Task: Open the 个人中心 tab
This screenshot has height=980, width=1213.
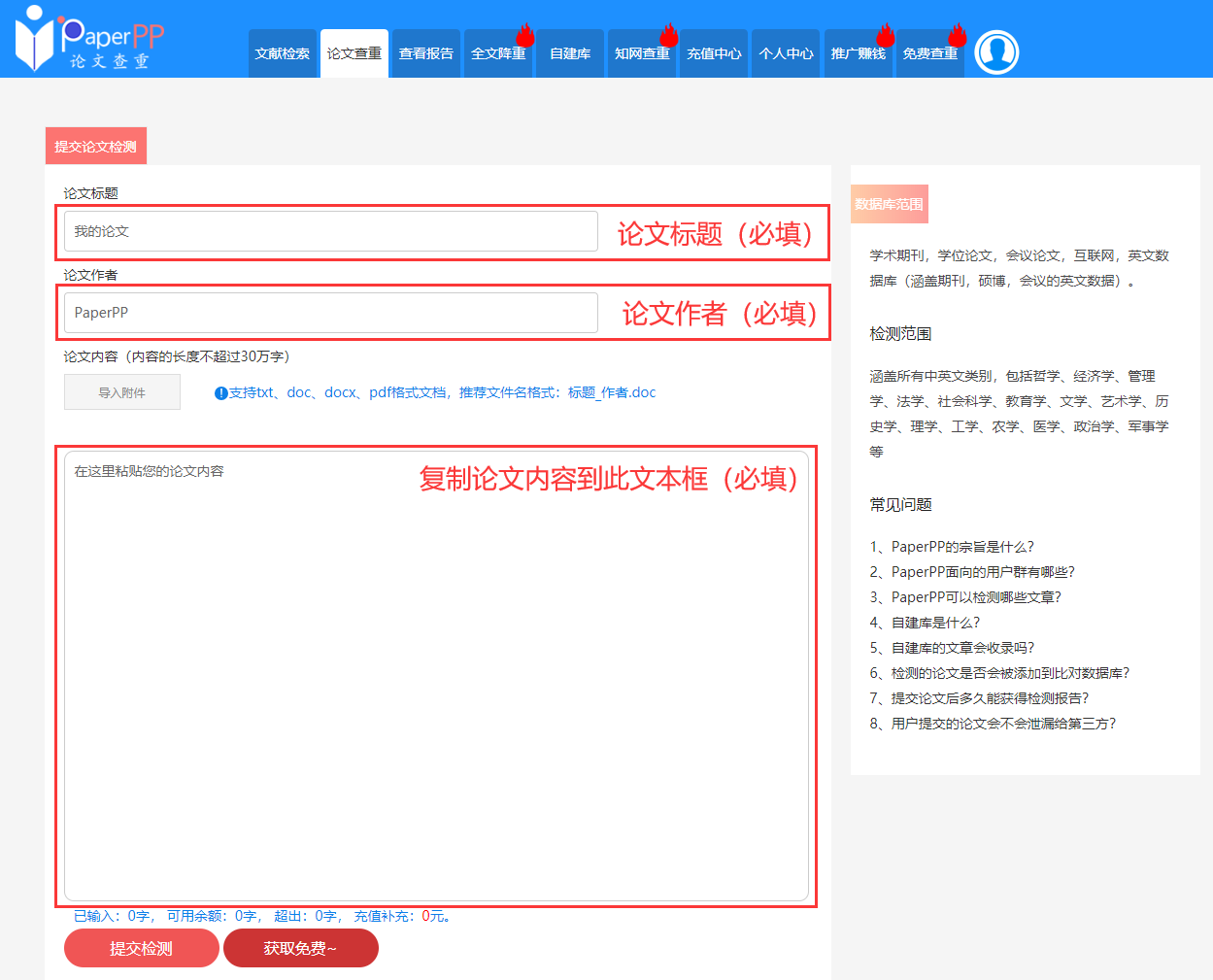Action: 786,53
